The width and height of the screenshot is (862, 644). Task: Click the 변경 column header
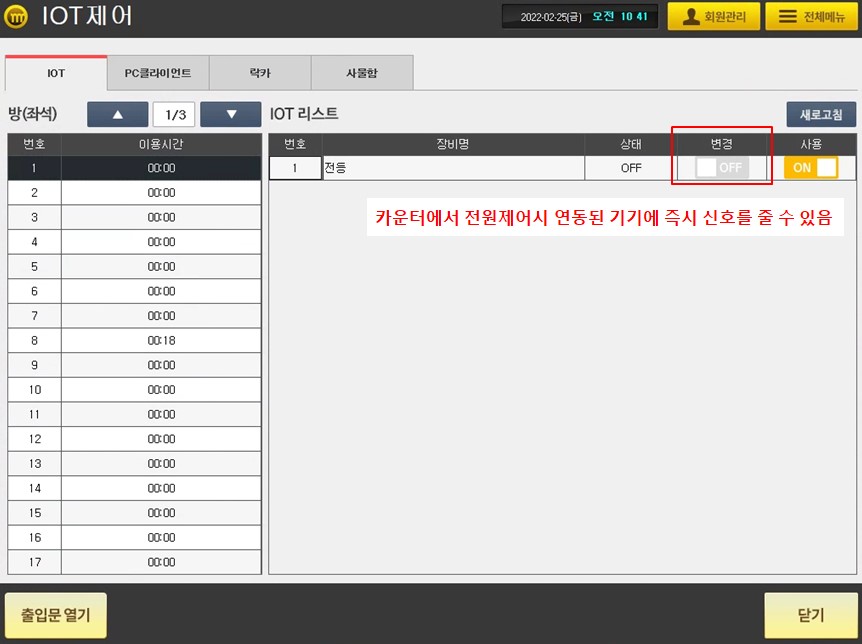pyautogui.click(x=722, y=144)
